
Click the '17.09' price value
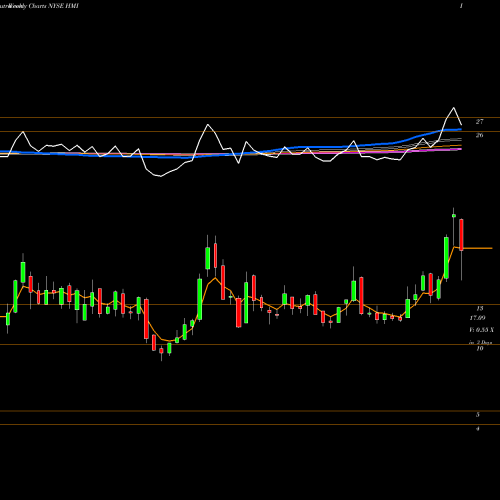pyautogui.click(x=477, y=318)
